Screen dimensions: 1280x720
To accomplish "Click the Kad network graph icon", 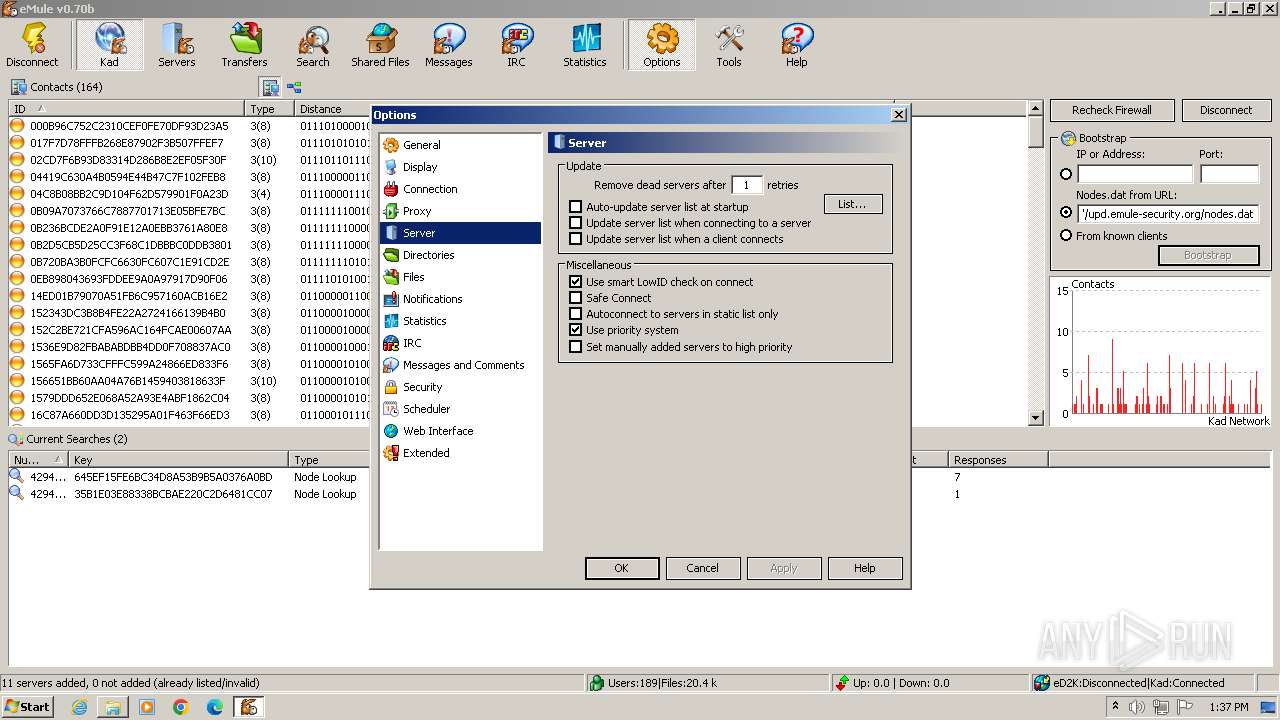I will pos(294,87).
